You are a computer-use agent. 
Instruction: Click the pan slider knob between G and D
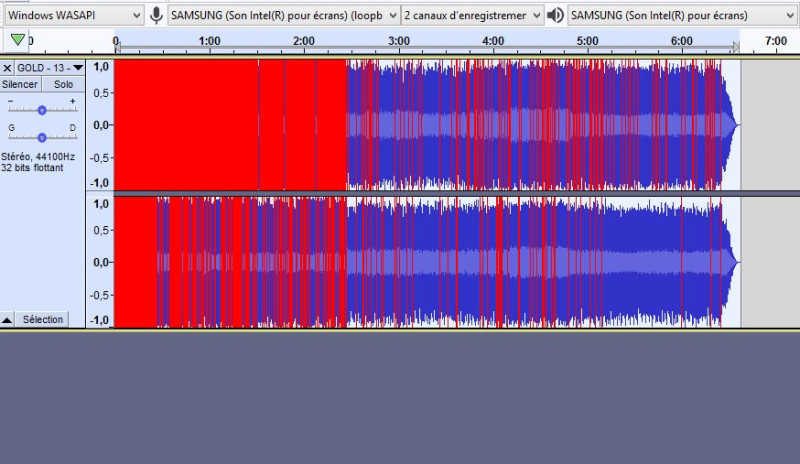(42, 136)
